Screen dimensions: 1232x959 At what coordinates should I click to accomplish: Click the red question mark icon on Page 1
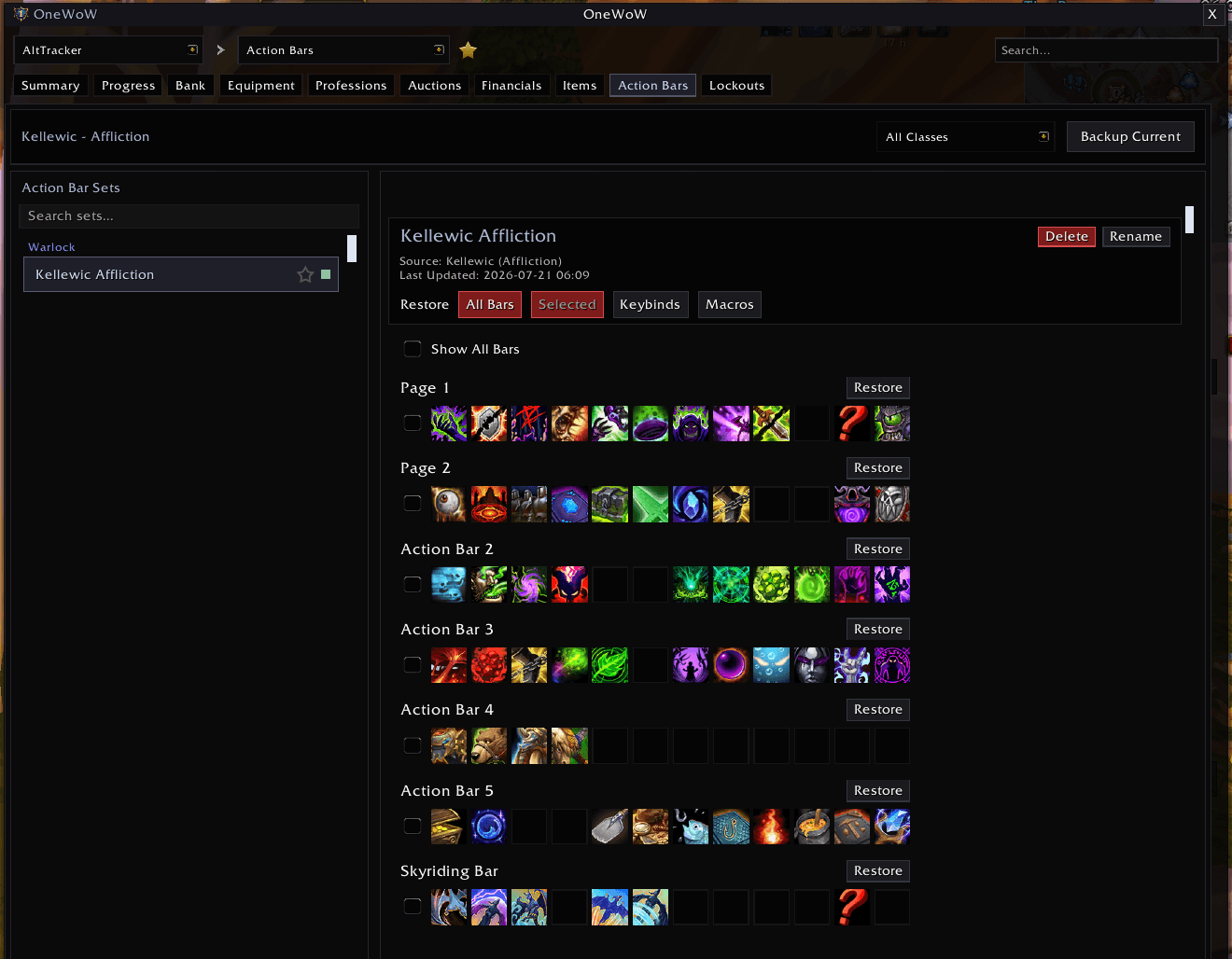[x=852, y=424]
